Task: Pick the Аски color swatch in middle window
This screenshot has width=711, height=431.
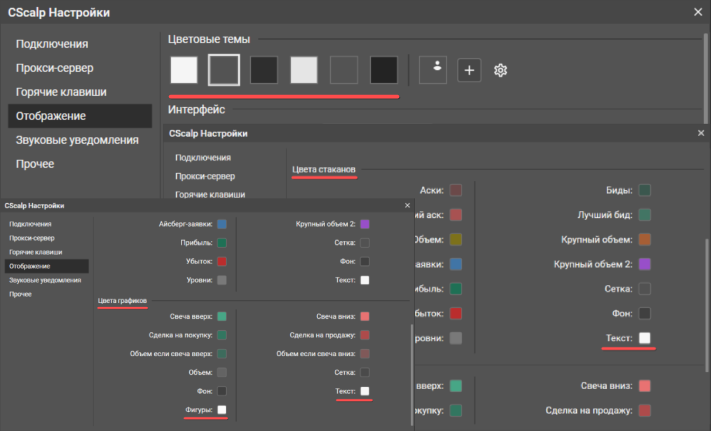Action: pos(456,190)
